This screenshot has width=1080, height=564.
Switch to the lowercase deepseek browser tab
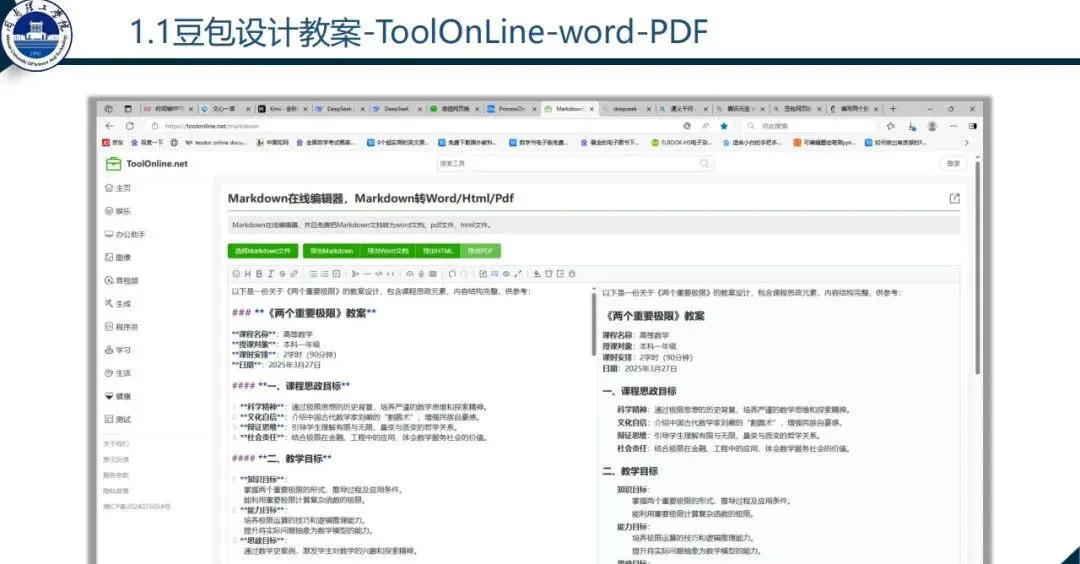[625, 109]
